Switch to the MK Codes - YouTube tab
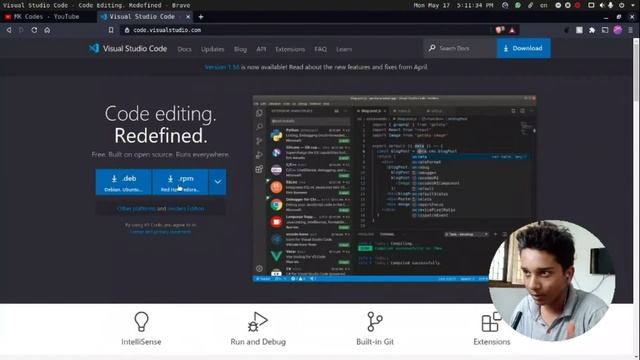 point(47,17)
